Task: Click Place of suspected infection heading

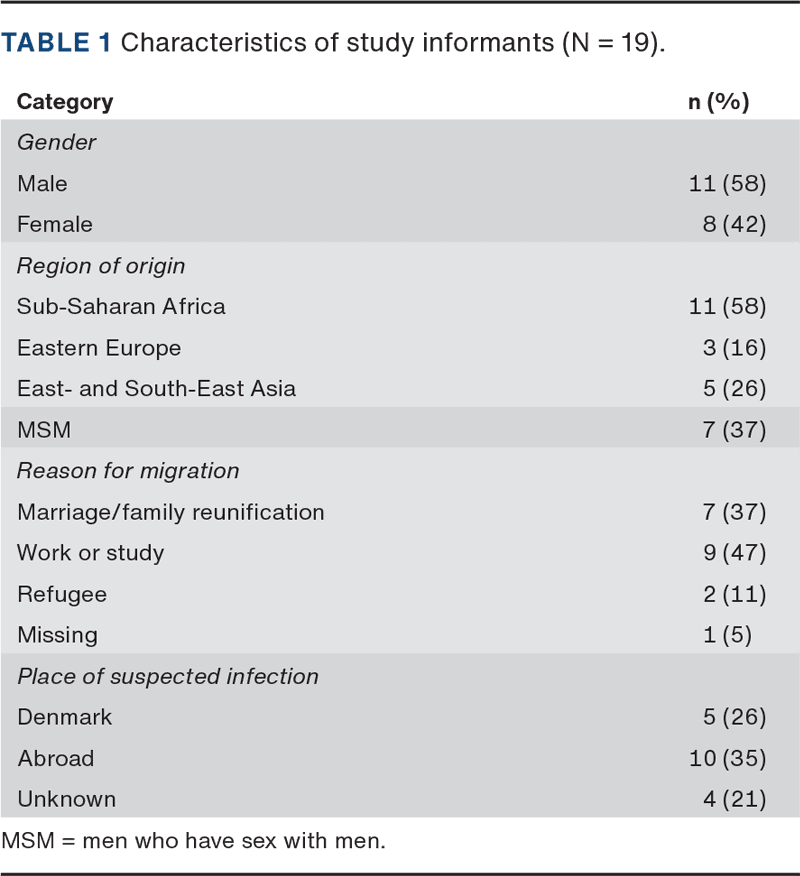Action: [168, 676]
